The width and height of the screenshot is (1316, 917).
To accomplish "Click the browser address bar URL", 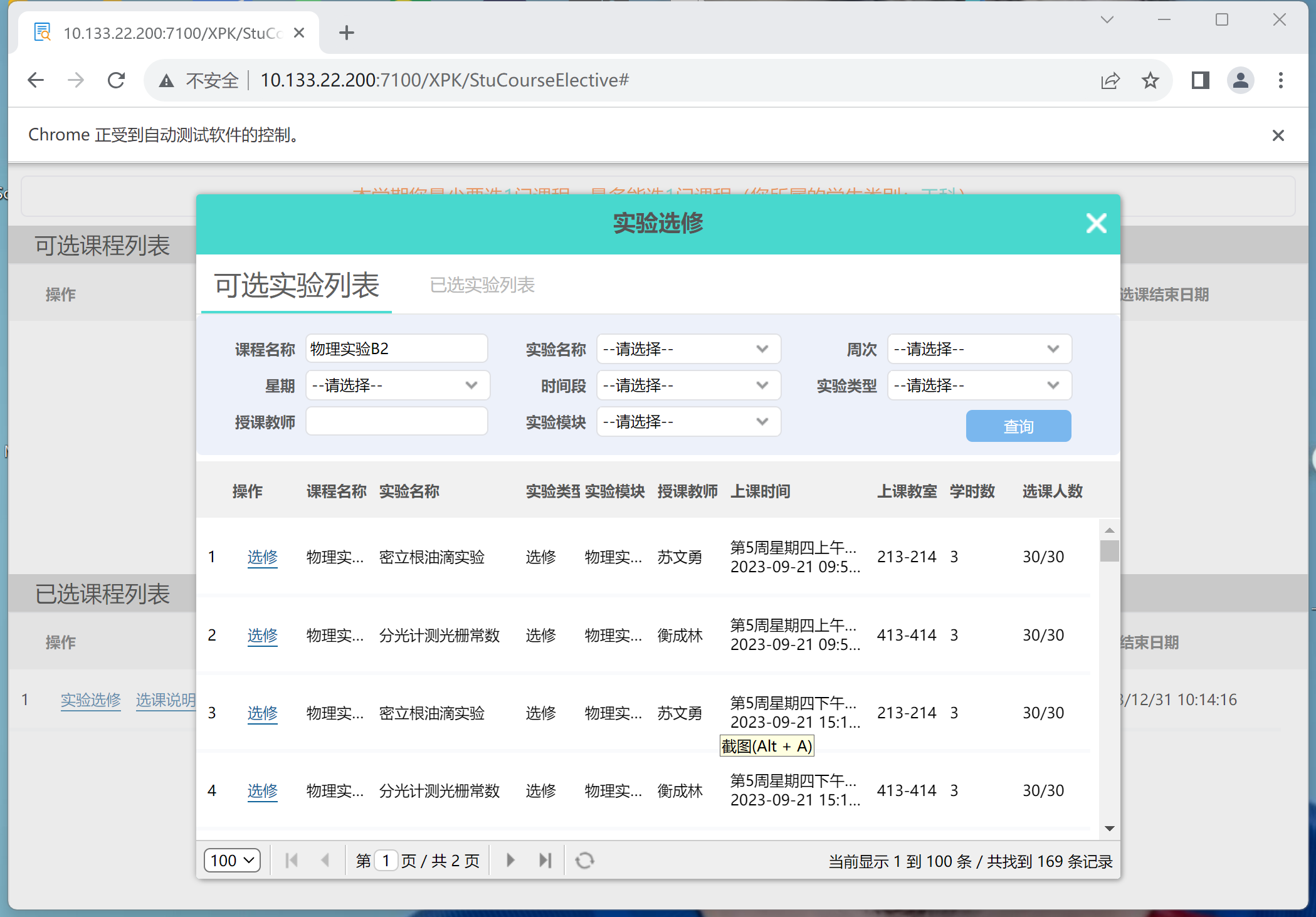I will (x=444, y=80).
